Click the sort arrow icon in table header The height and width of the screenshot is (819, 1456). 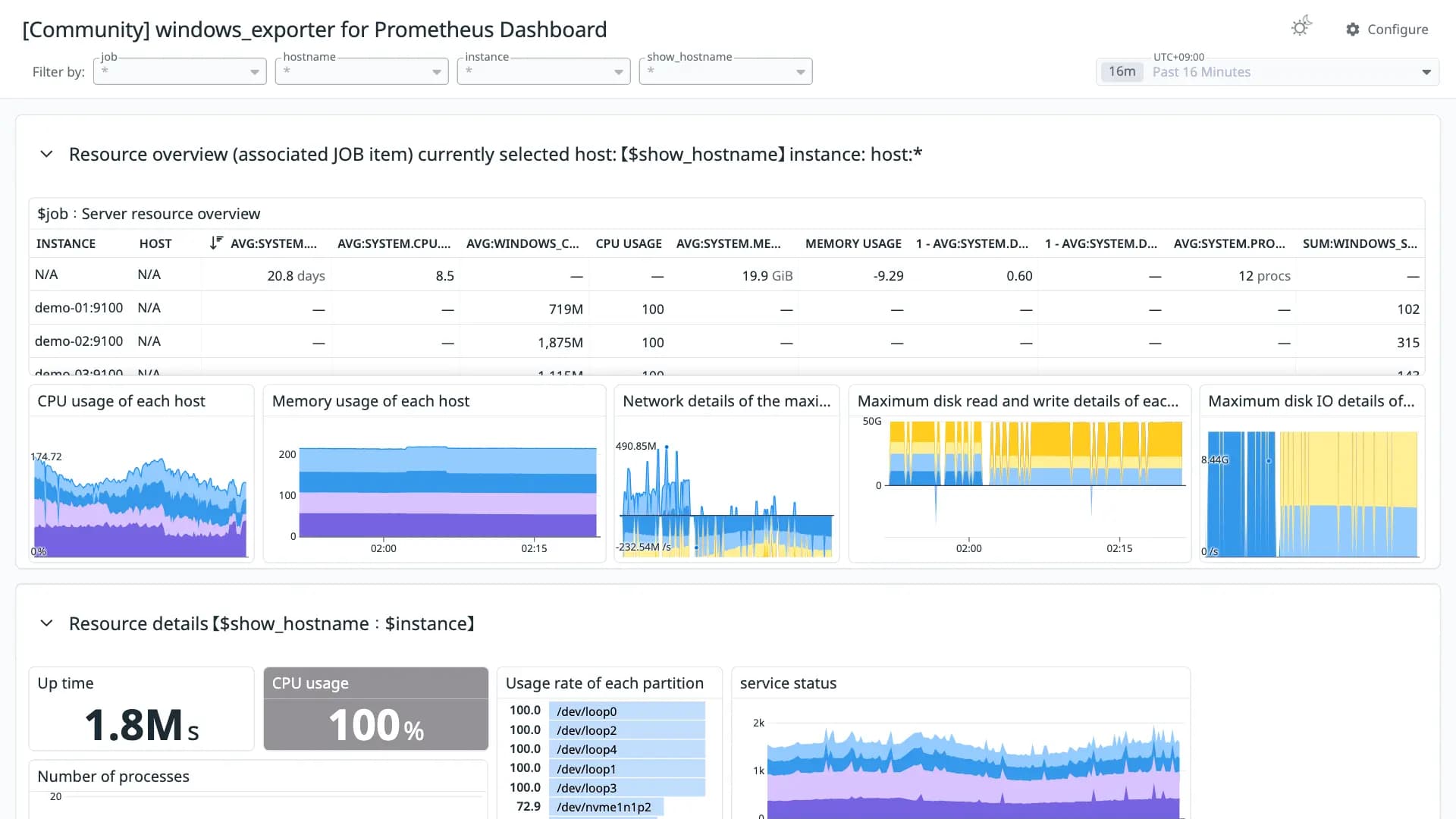pos(216,243)
